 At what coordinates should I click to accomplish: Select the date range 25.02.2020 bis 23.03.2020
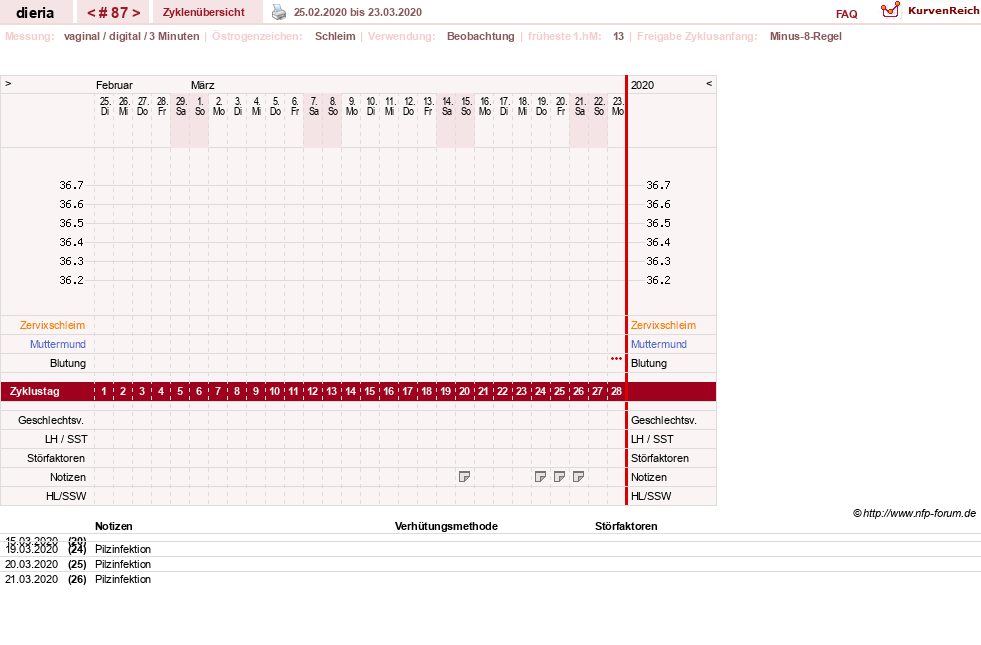tap(358, 12)
